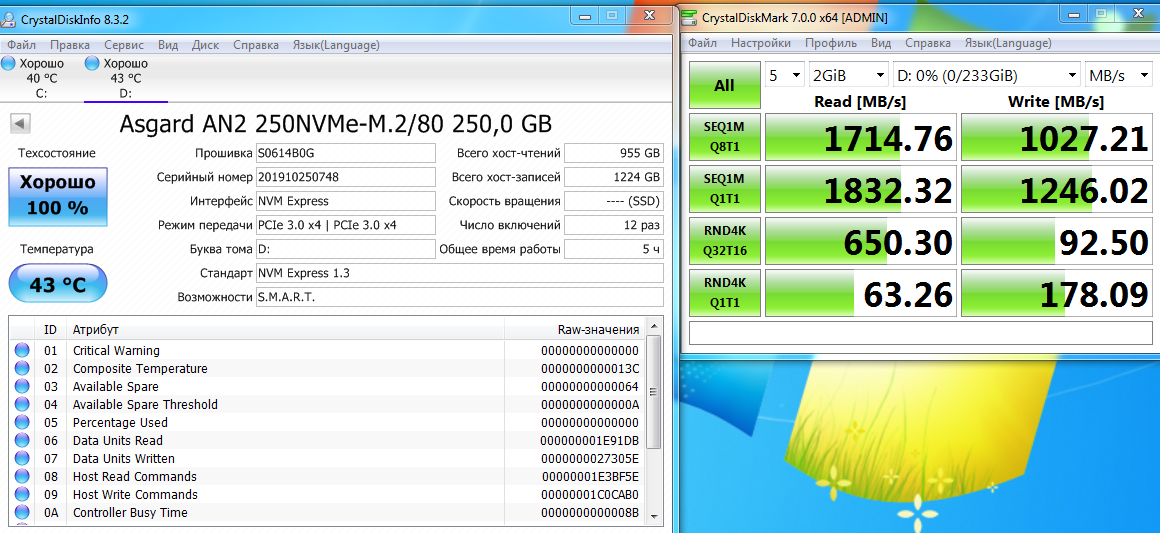1160x533 pixels.
Task: Click status orb for Host Write Commands
Action: pos(21,495)
